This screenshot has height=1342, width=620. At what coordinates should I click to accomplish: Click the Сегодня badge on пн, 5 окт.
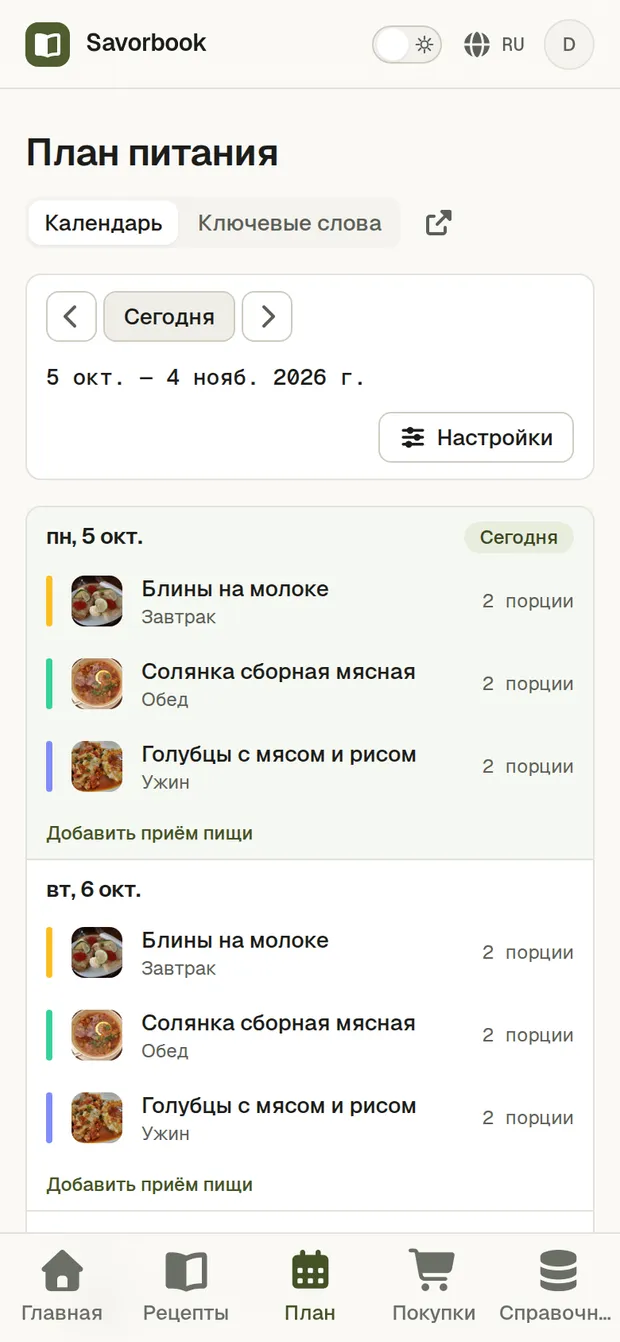519,537
